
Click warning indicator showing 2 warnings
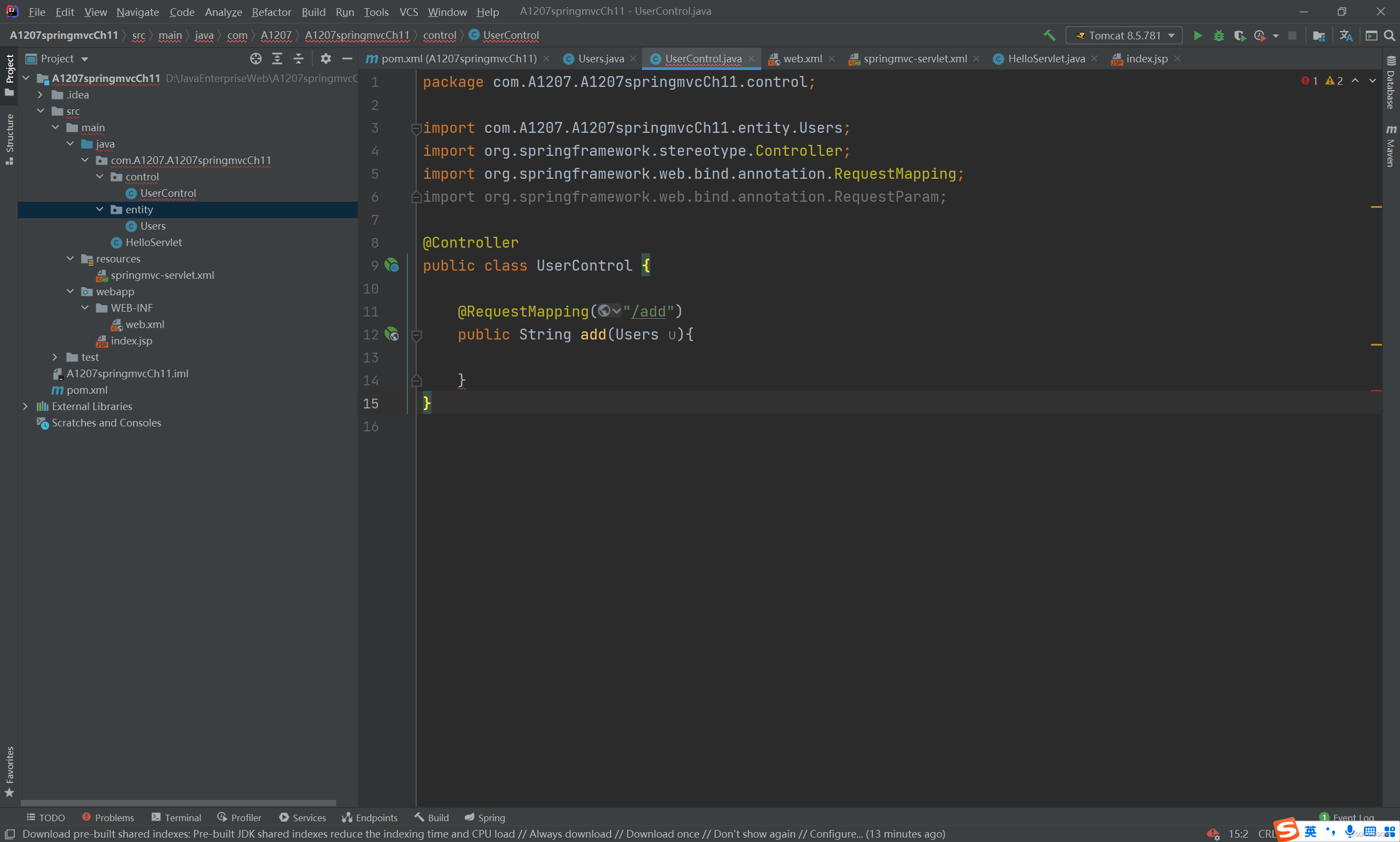[1334, 80]
